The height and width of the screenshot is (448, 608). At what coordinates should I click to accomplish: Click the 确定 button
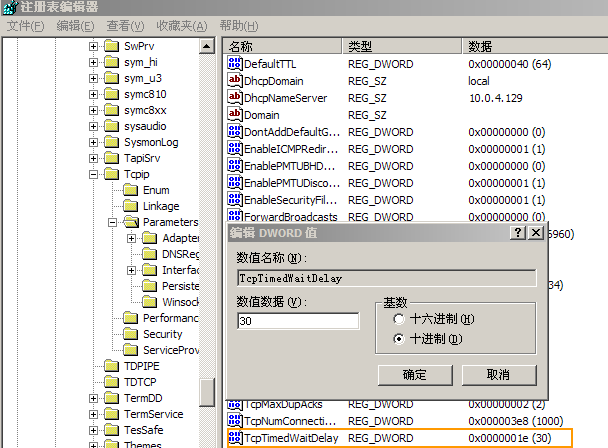pyautogui.click(x=413, y=374)
